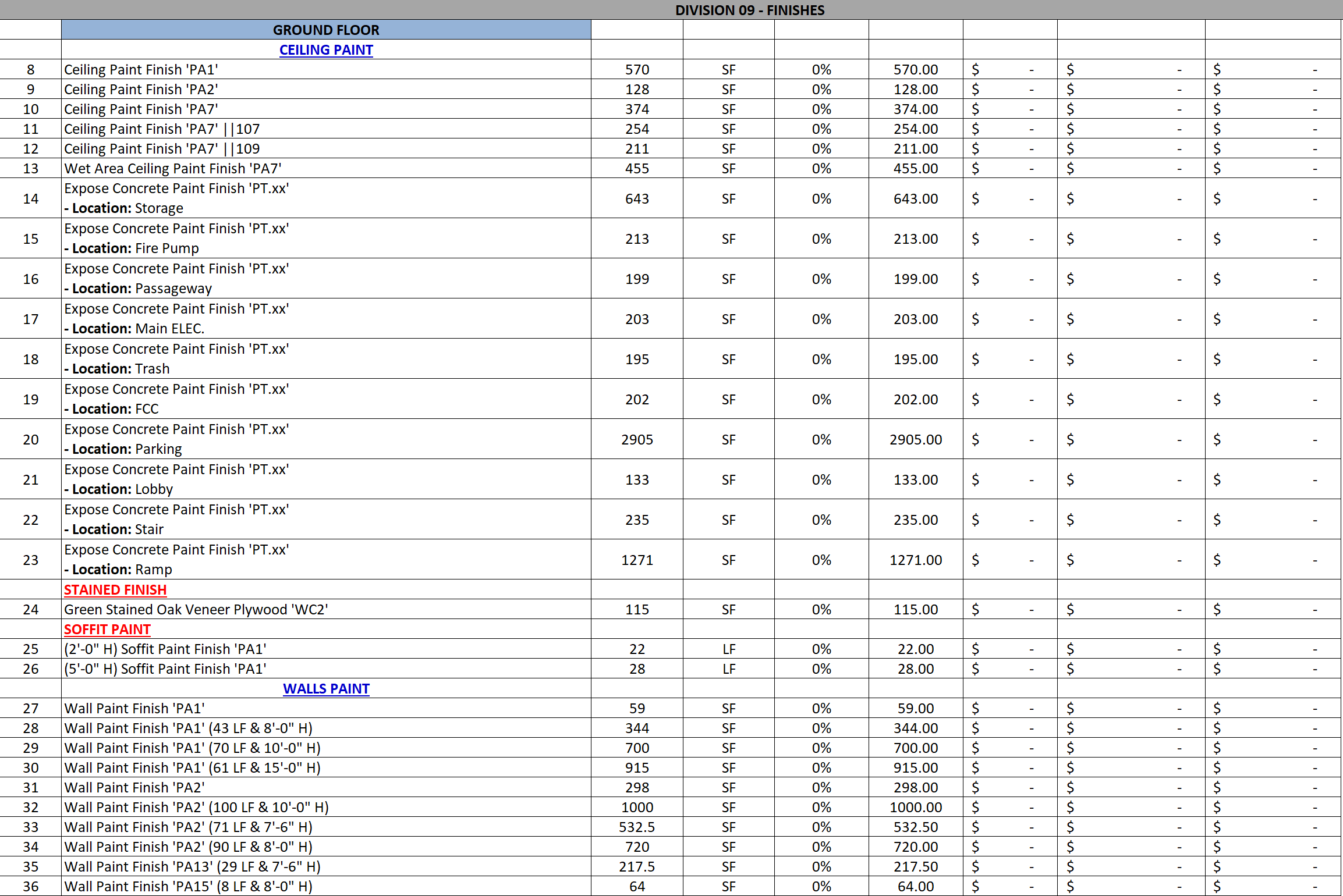This screenshot has height=896, width=1343.
Task: Select row number 14 for Storage location
Action: pyautogui.click(x=30, y=198)
